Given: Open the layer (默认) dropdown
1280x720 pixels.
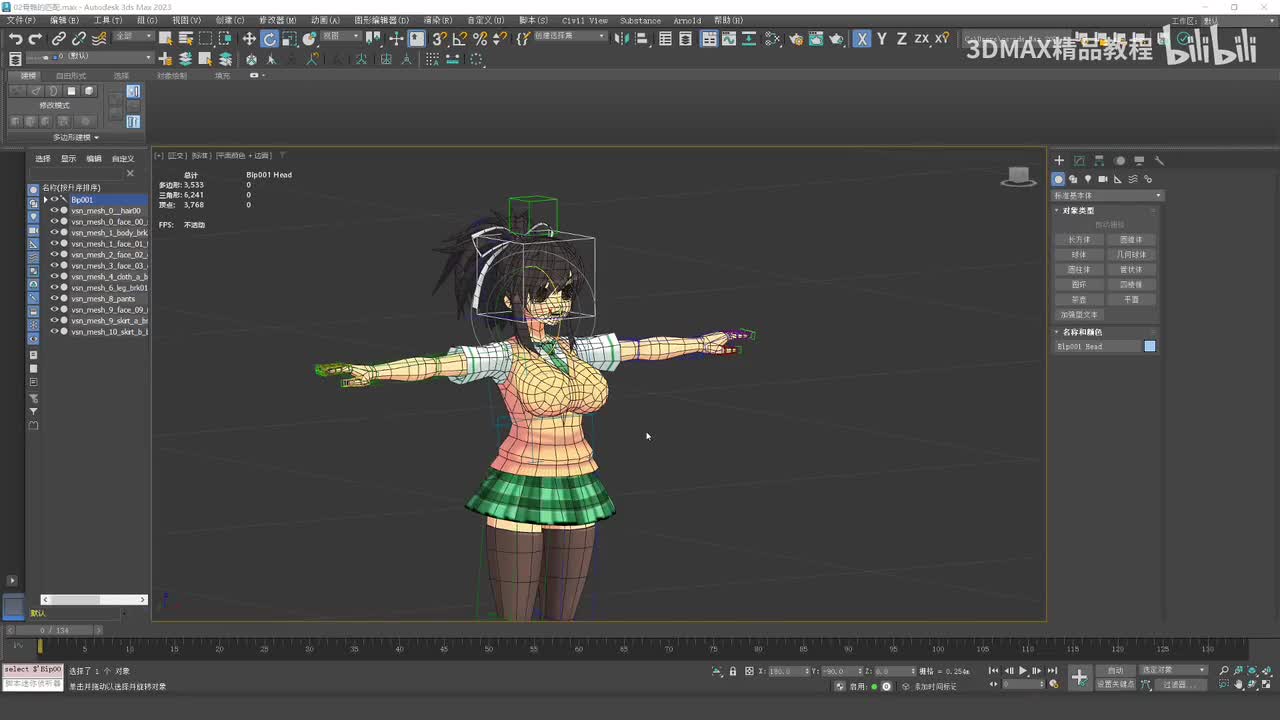Looking at the screenshot, I should [88, 57].
